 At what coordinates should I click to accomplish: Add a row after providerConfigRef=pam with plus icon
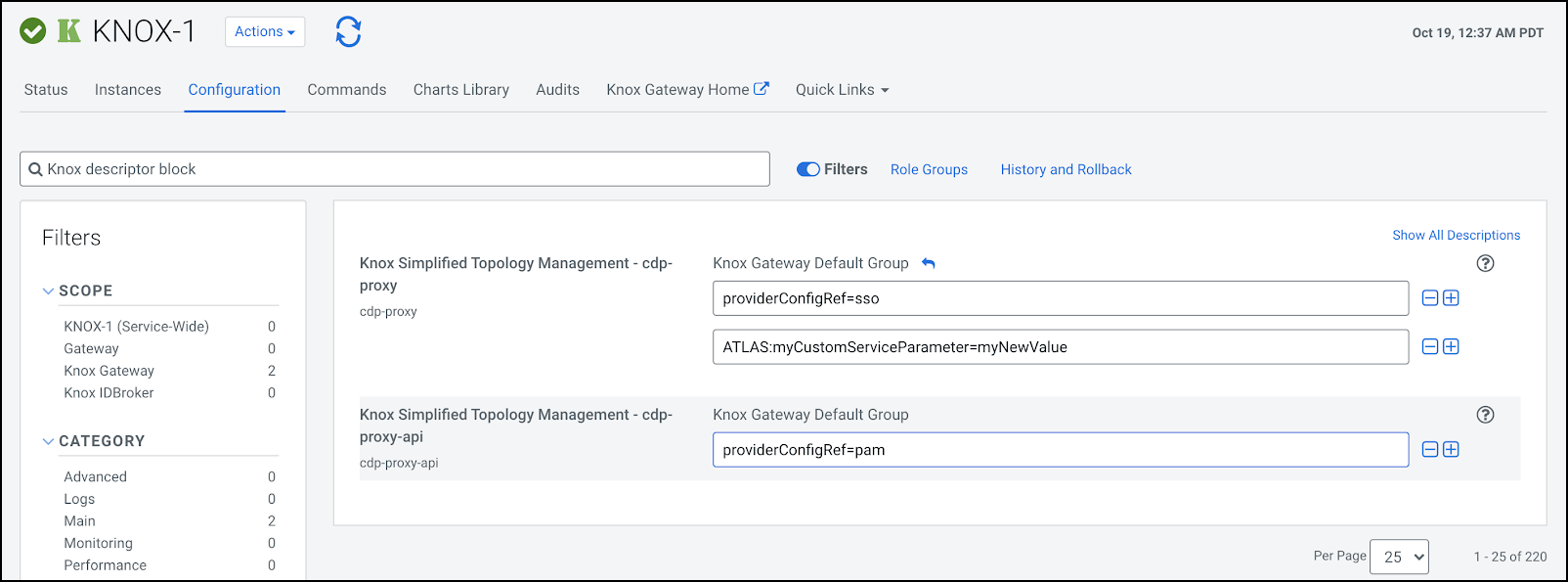[1451, 450]
